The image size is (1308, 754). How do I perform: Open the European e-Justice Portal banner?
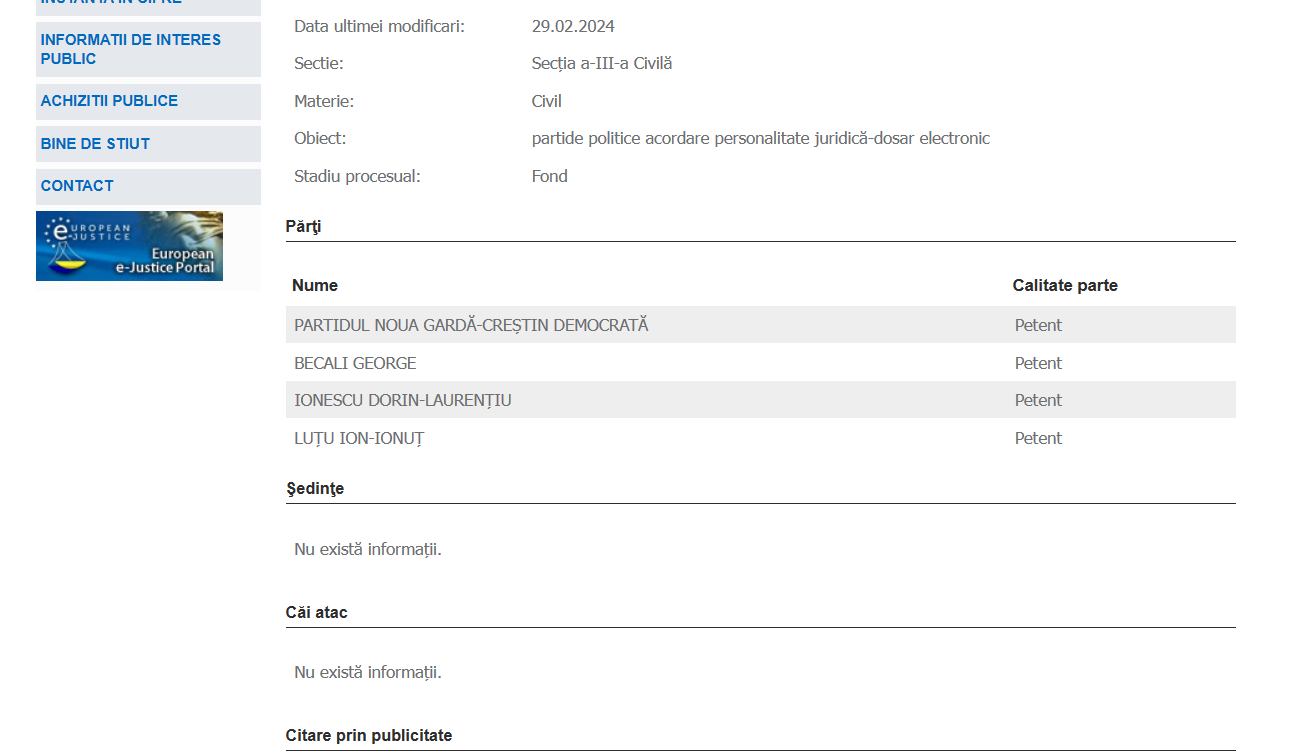pyautogui.click(x=129, y=246)
